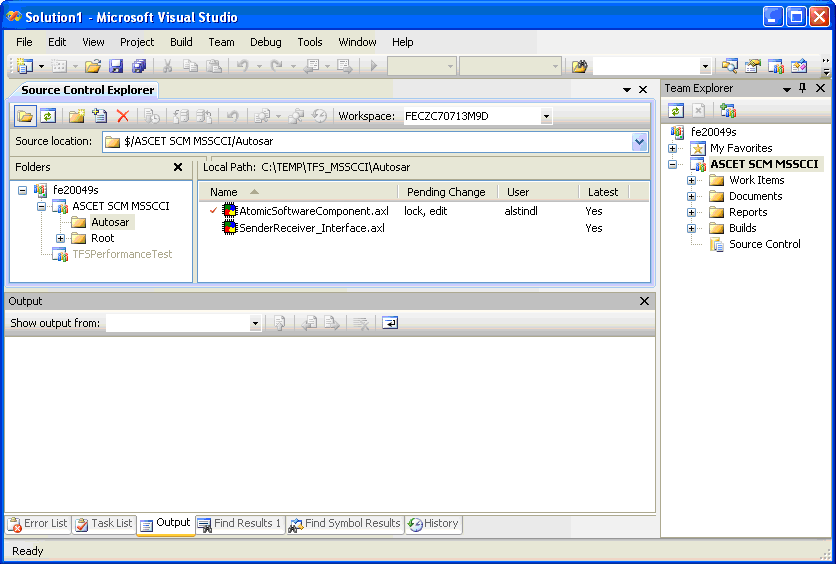Expand the Builds node
Viewport: 836px width, 564px height.
[x=692, y=228]
